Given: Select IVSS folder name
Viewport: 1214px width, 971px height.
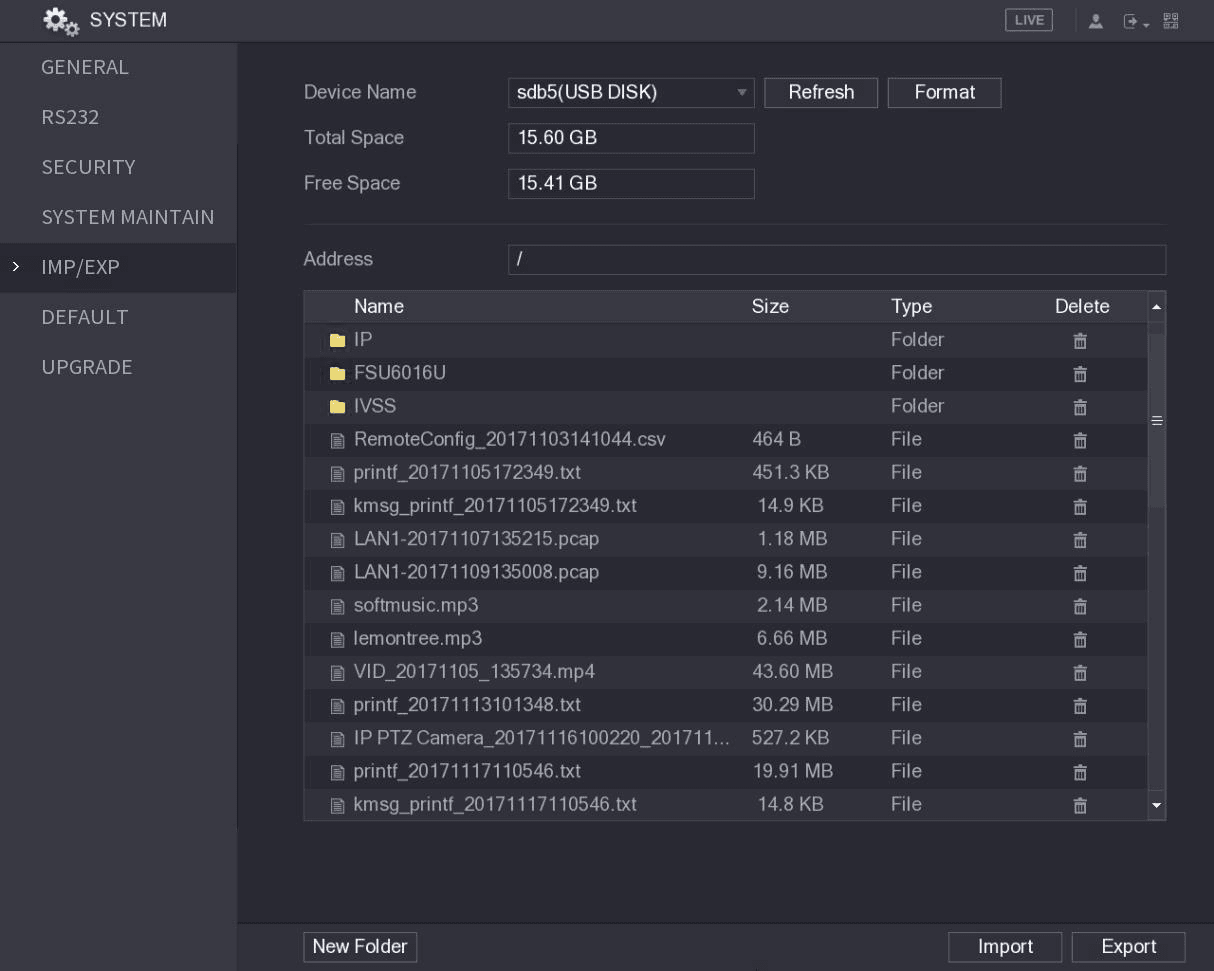Looking at the screenshot, I should 375,406.
